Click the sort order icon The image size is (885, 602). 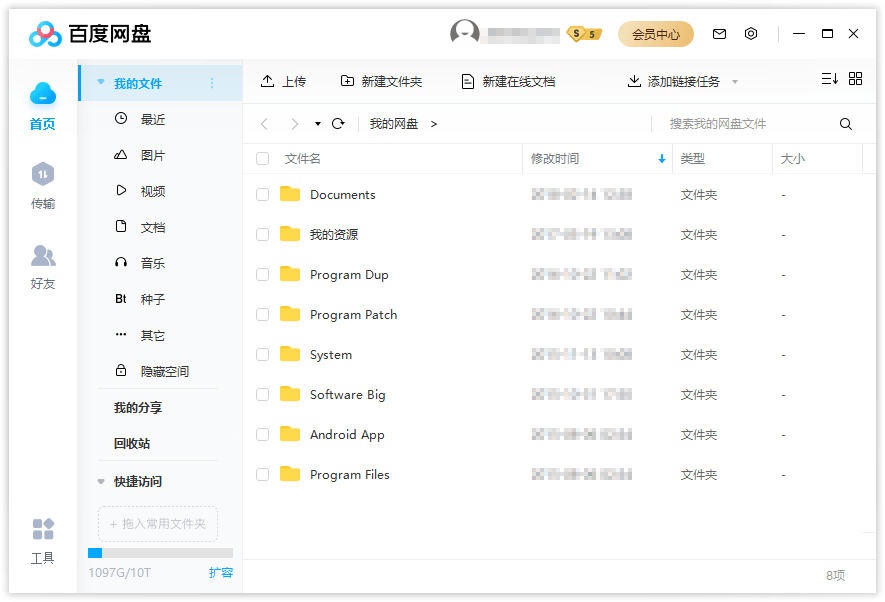[x=829, y=79]
